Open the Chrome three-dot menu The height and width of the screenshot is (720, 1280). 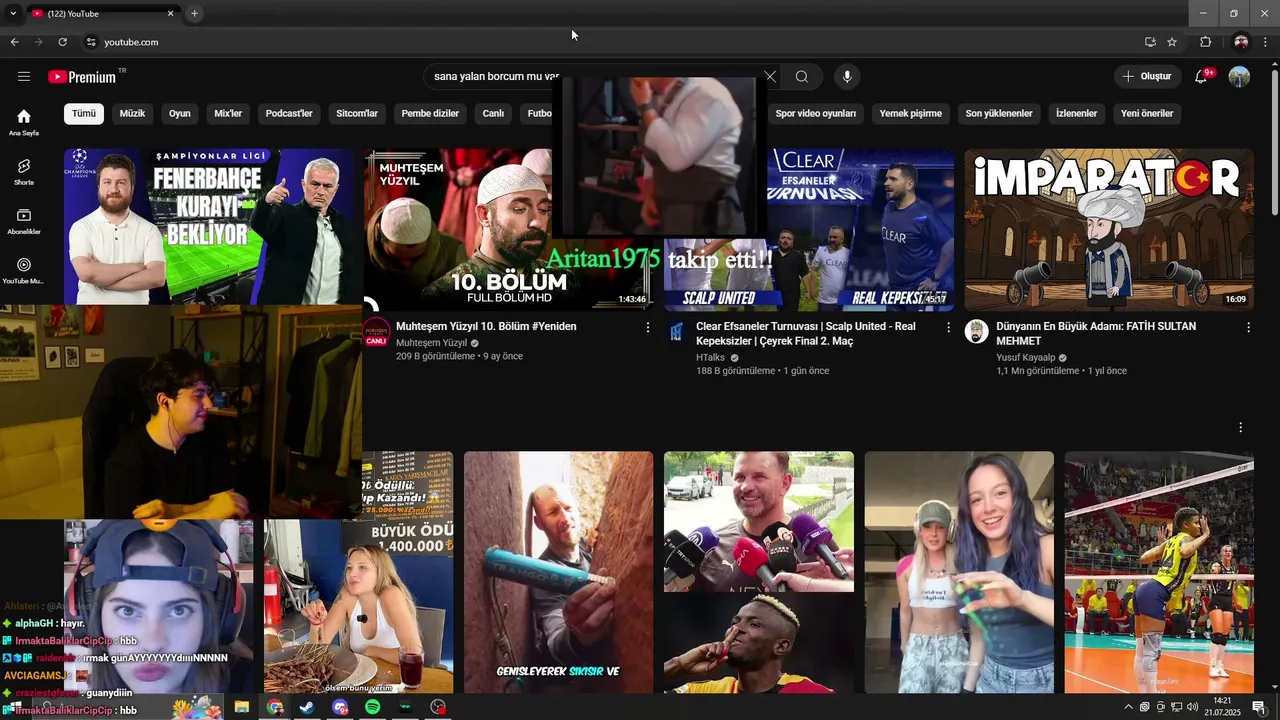[x=1266, y=42]
